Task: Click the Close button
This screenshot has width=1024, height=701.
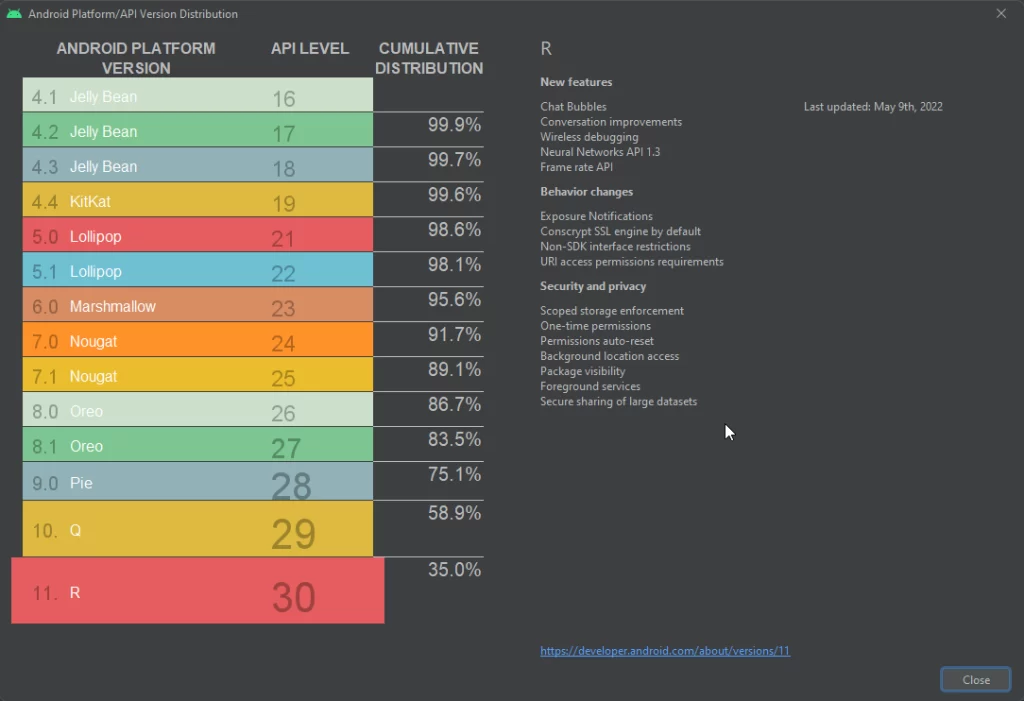Action: point(975,679)
